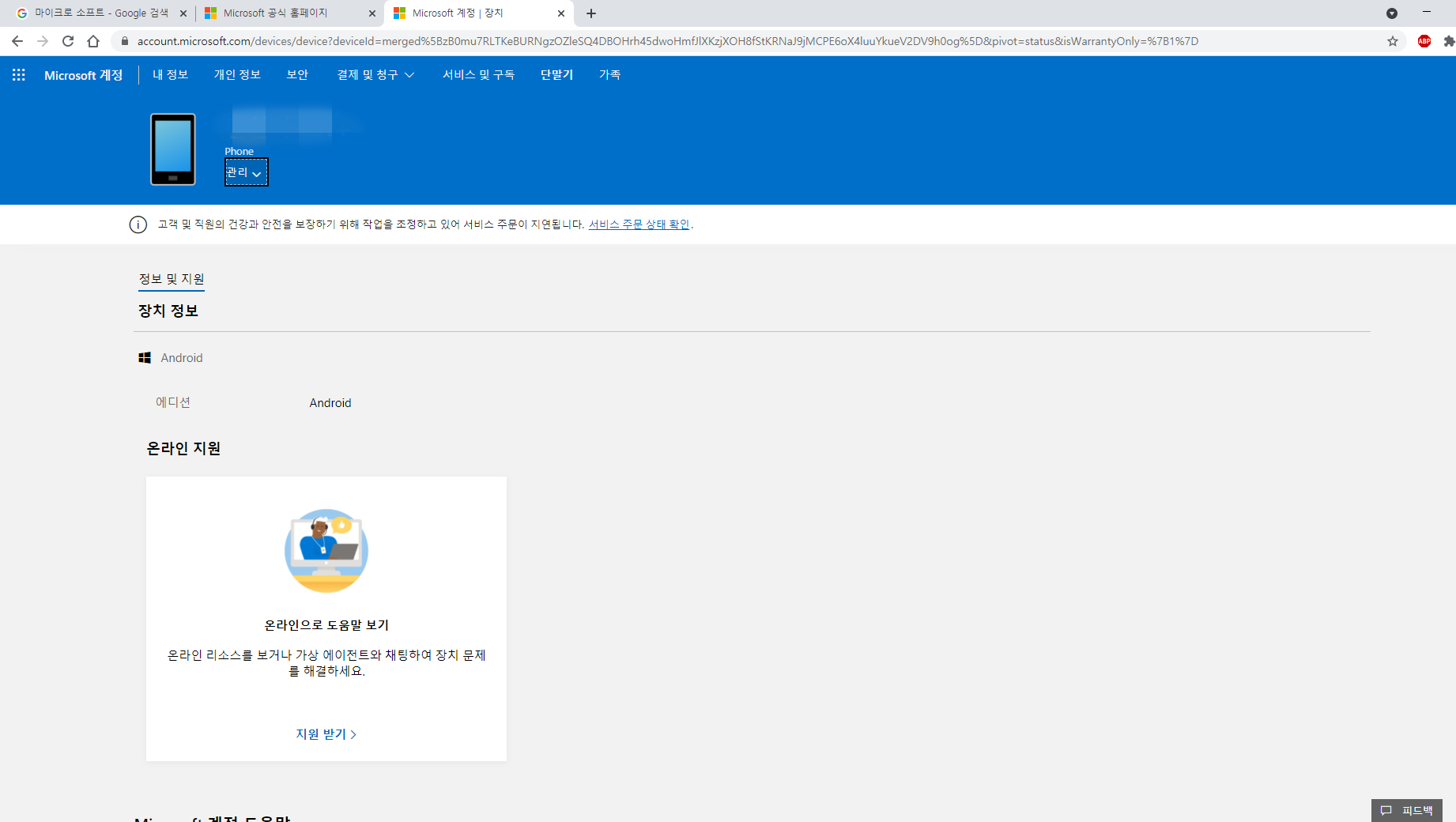Image resolution: width=1456 pixels, height=822 pixels.
Task: Click the site lock icon in address bar
Action: [x=125, y=41]
